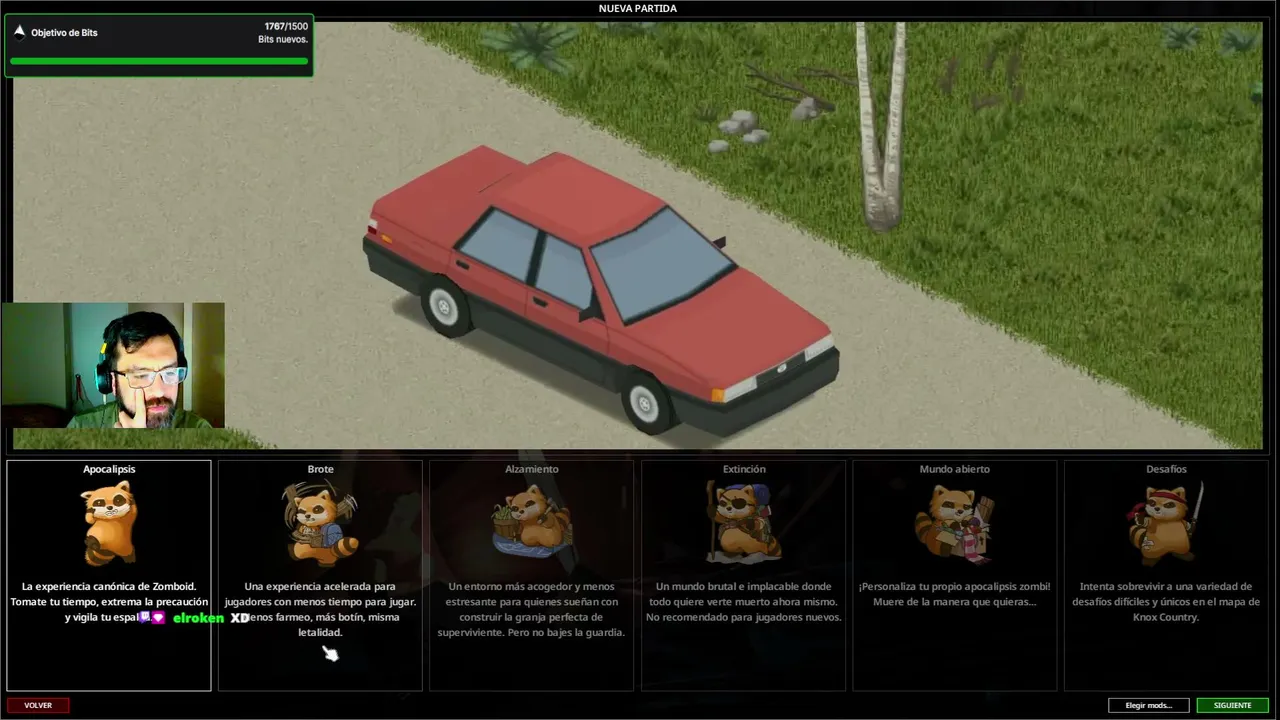Click the elroken chat username

[x=198, y=618]
